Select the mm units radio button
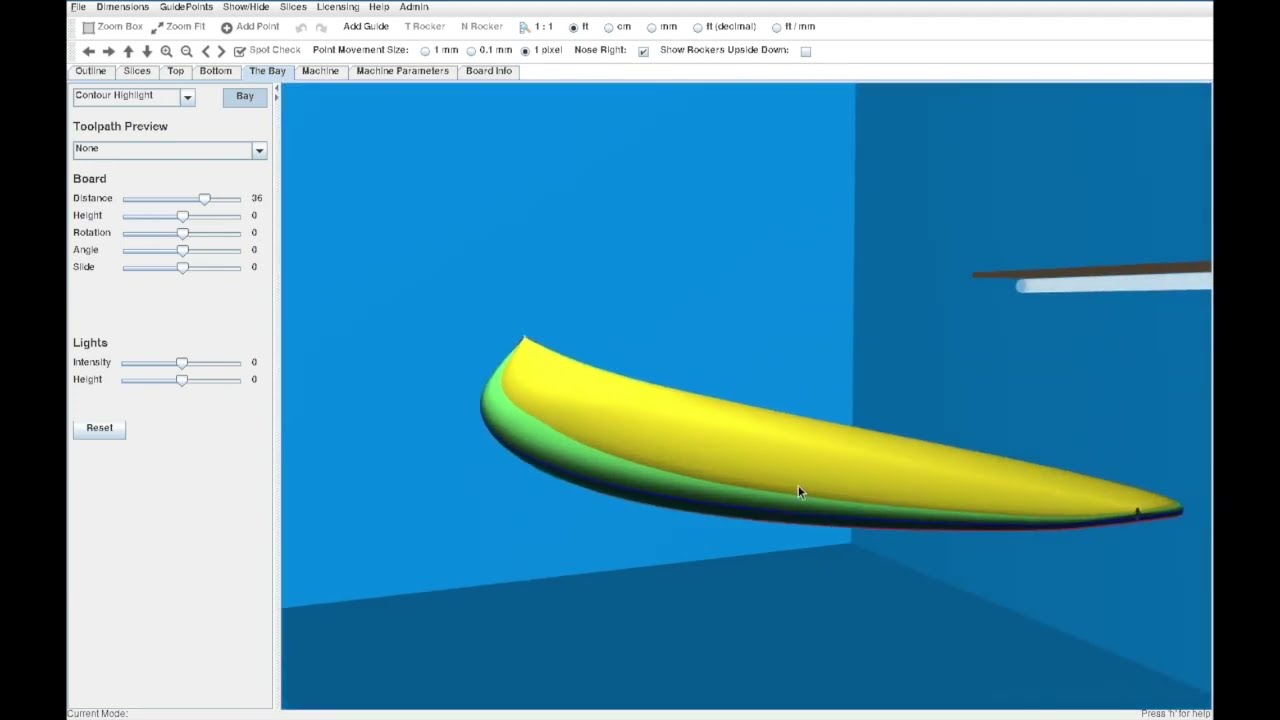This screenshot has height=720, width=1280. coord(652,28)
